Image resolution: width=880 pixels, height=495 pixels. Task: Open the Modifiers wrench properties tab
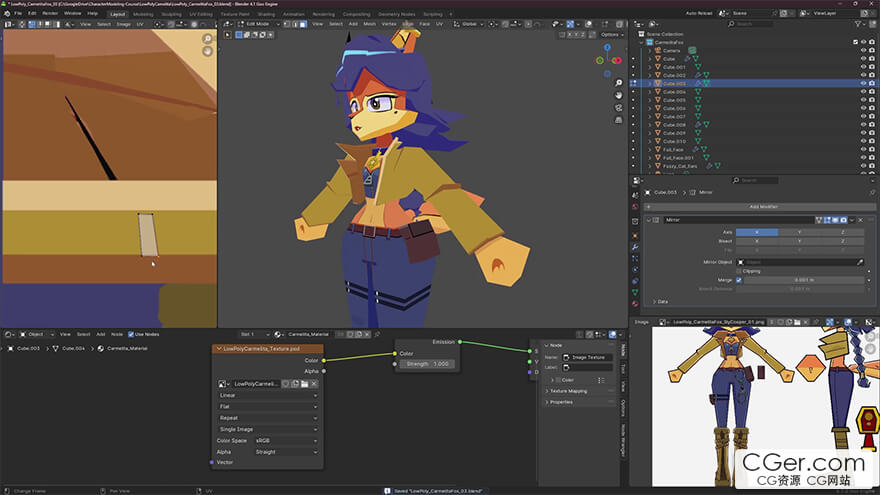pyautogui.click(x=634, y=247)
